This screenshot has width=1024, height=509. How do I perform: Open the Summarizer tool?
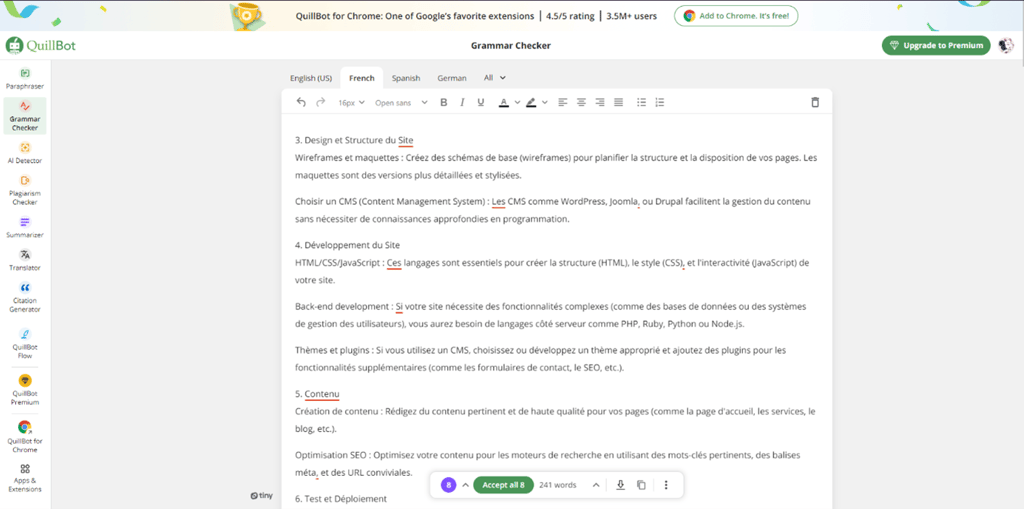tap(25, 227)
